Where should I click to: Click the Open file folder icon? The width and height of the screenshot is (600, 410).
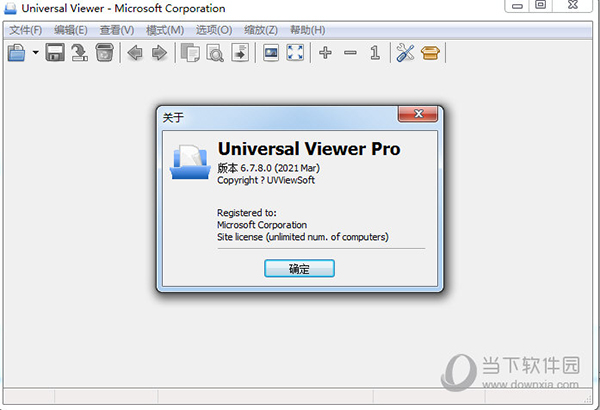click(16, 52)
